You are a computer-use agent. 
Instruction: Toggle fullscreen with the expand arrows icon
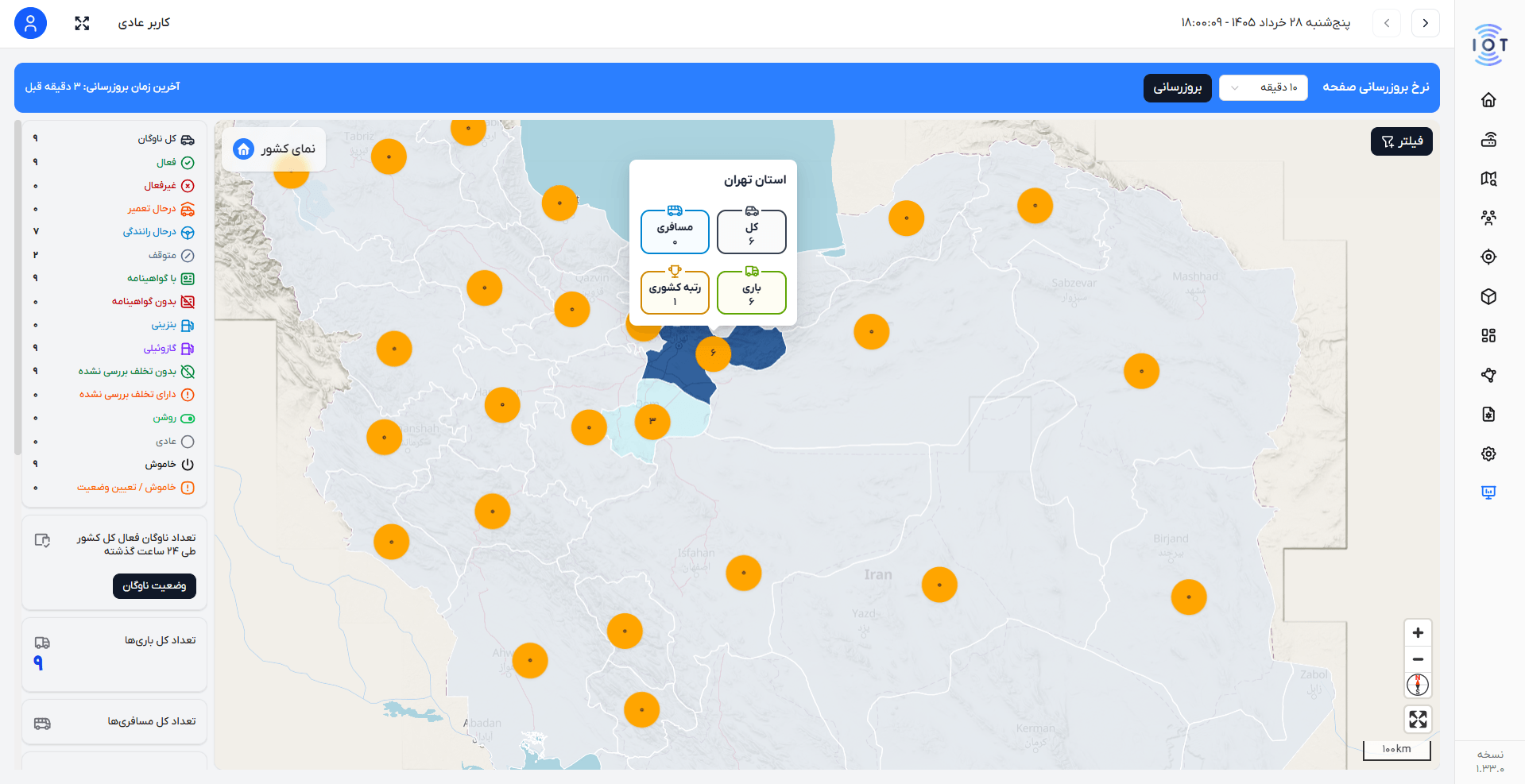(82, 23)
